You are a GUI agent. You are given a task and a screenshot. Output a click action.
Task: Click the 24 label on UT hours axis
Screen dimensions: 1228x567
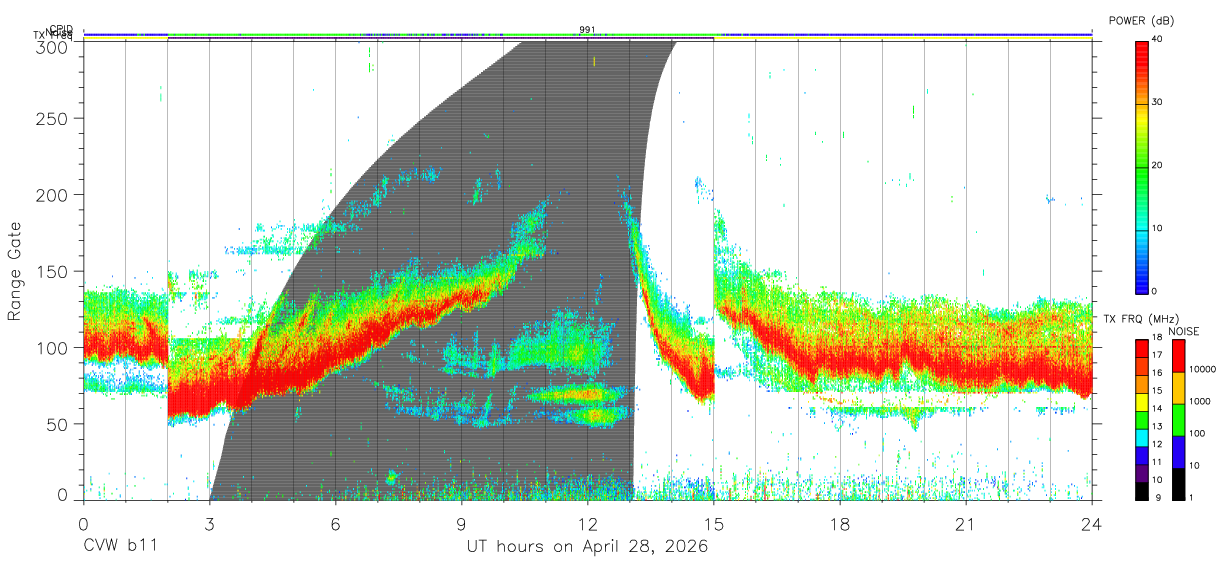click(x=1091, y=524)
